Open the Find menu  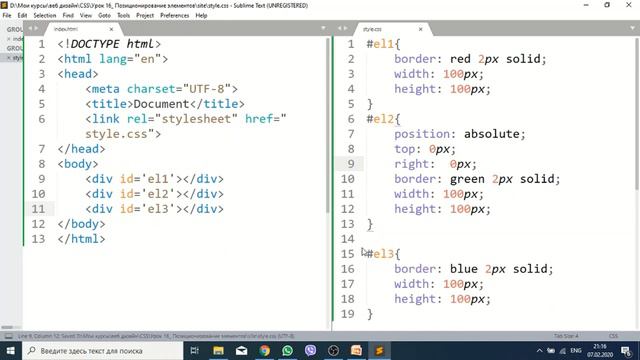pos(68,16)
